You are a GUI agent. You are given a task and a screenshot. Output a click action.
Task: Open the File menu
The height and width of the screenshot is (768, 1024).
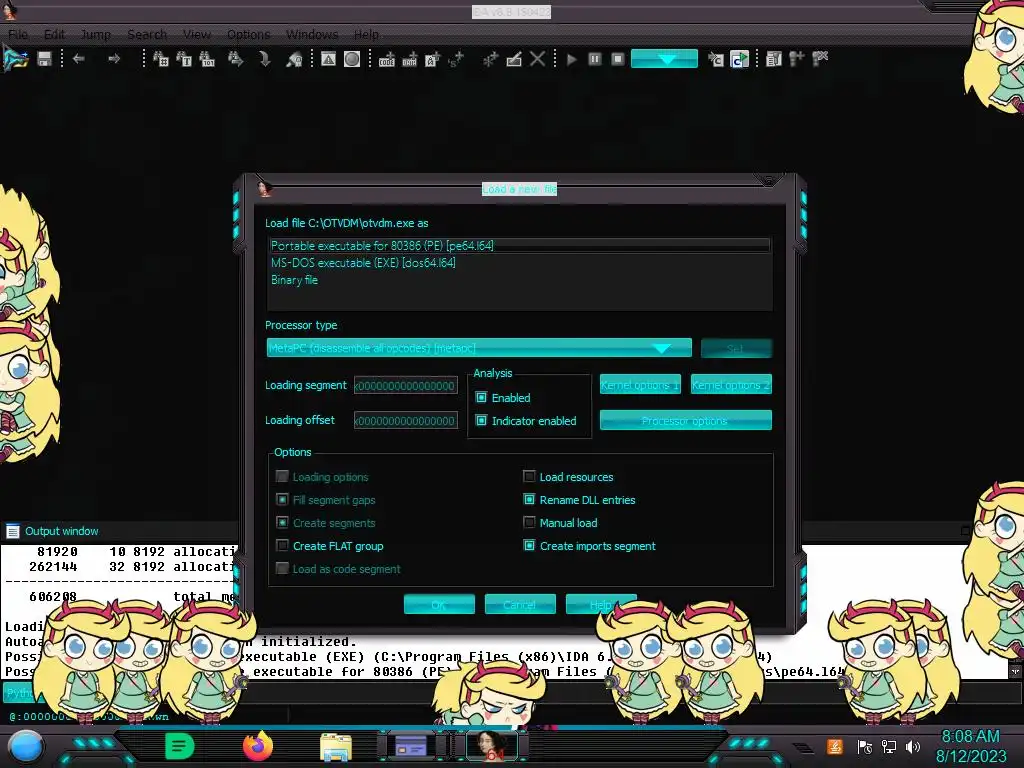18,35
